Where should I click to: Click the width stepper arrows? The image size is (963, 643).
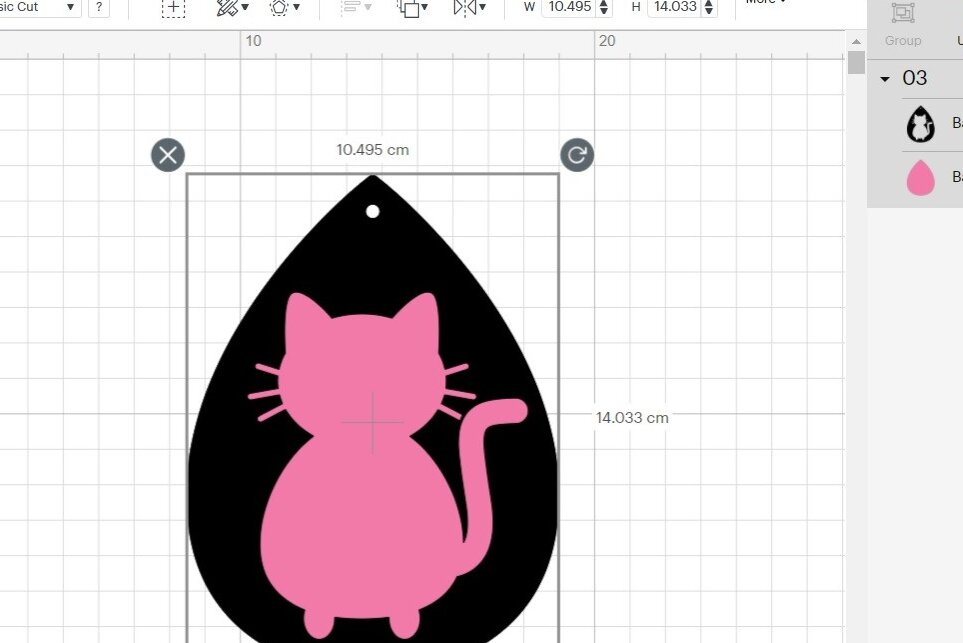[x=603, y=8]
